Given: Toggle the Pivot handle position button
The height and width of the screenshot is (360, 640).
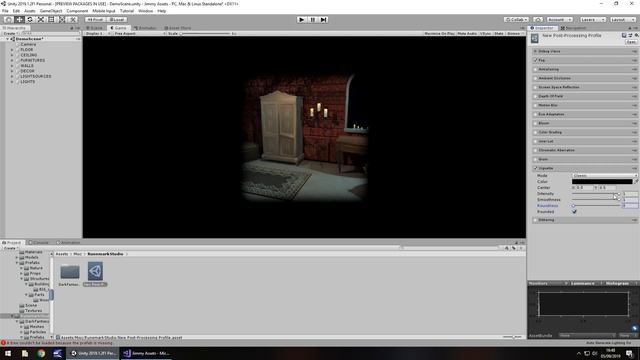Looking at the screenshot, I should point(96,19).
